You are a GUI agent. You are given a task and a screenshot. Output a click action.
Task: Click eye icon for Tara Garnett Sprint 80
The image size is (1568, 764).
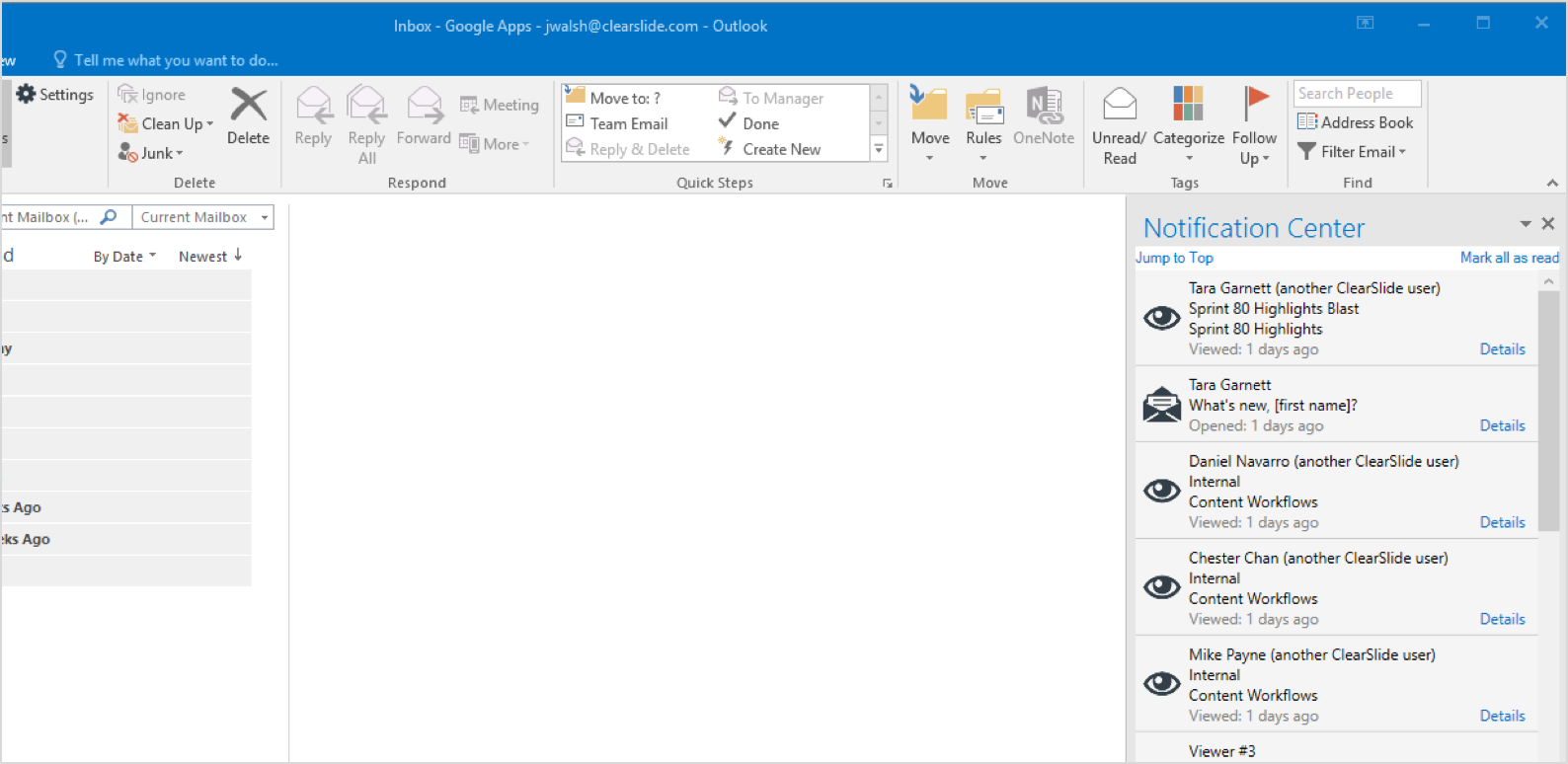point(1162,318)
